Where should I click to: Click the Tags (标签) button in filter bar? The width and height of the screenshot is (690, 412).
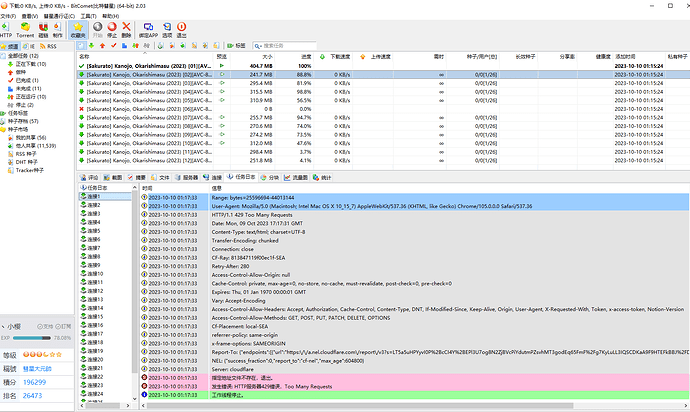pos(236,46)
